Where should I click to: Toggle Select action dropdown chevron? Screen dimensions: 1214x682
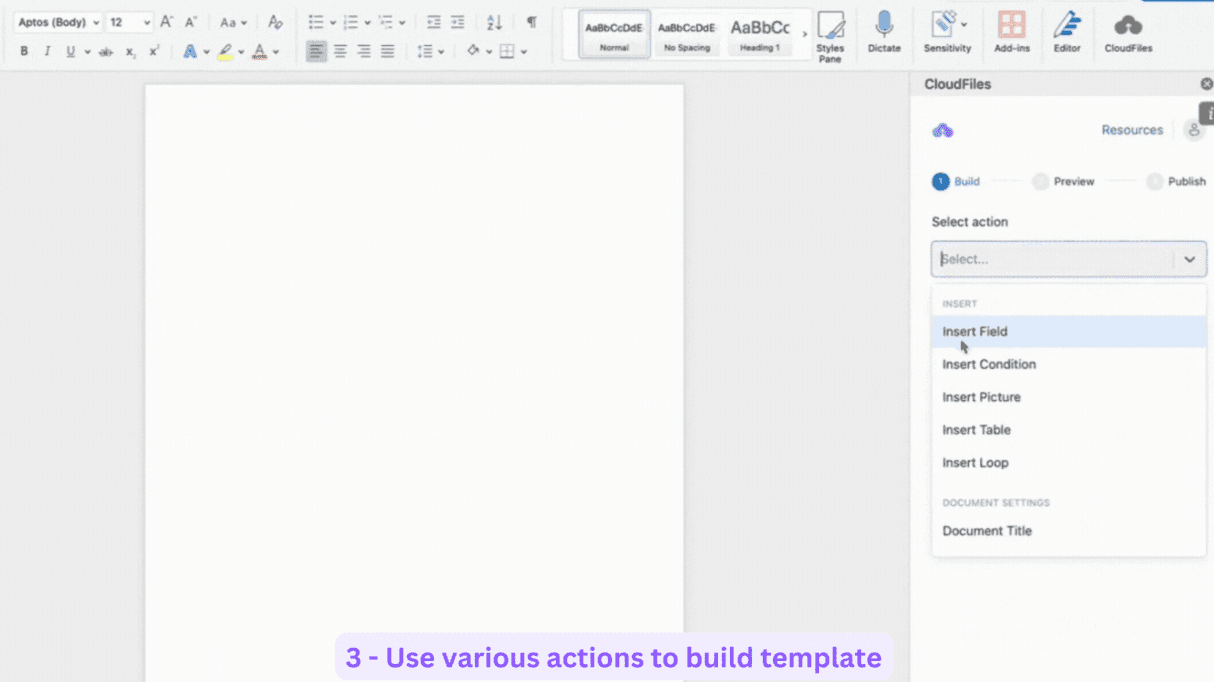pyautogui.click(x=1189, y=259)
